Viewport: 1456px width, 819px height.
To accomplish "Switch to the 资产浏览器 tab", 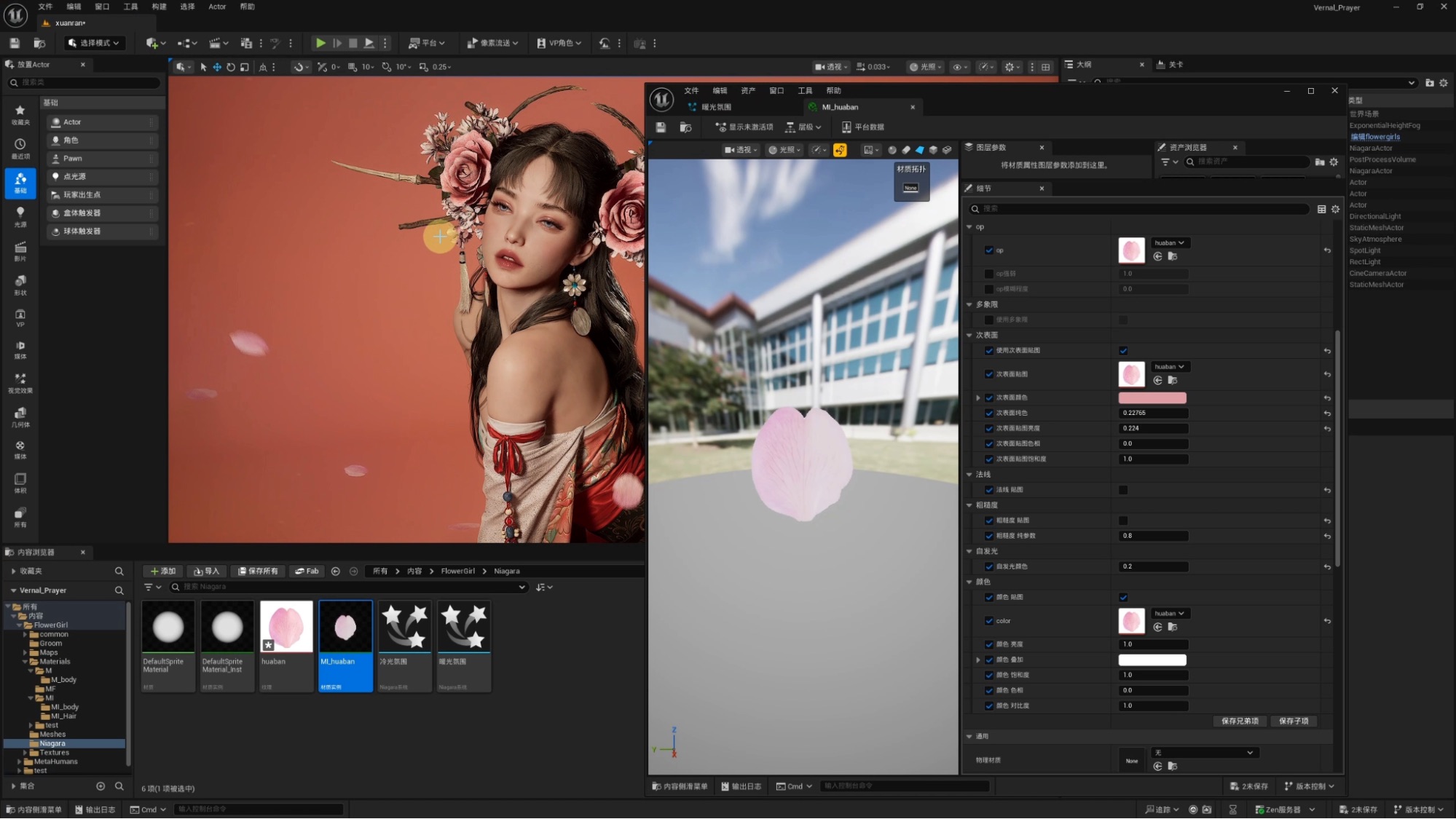I will pyautogui.click(x=1187, y=148).
